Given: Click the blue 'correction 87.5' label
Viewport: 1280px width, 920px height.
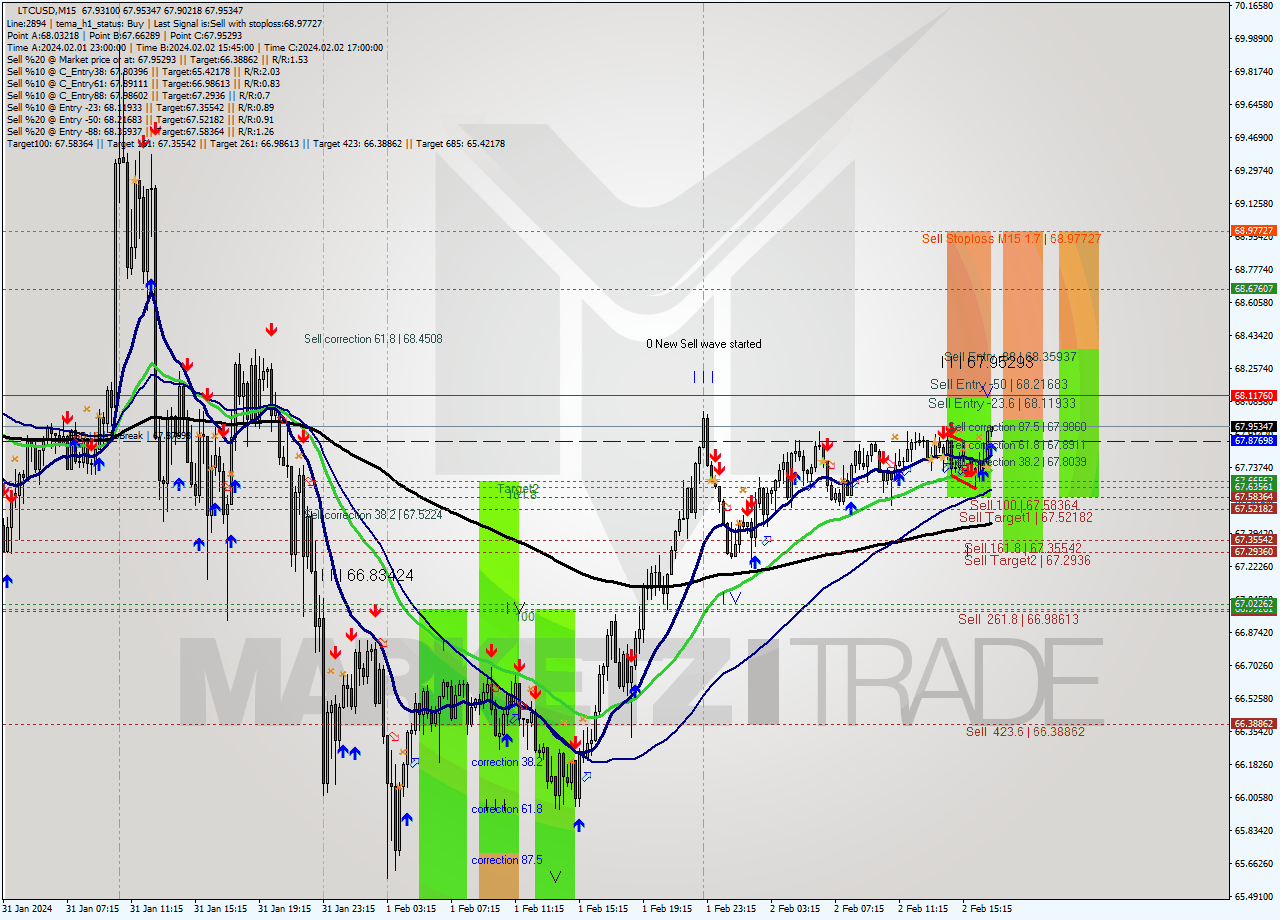Looking at the screenshot, I should coord(507,860).
